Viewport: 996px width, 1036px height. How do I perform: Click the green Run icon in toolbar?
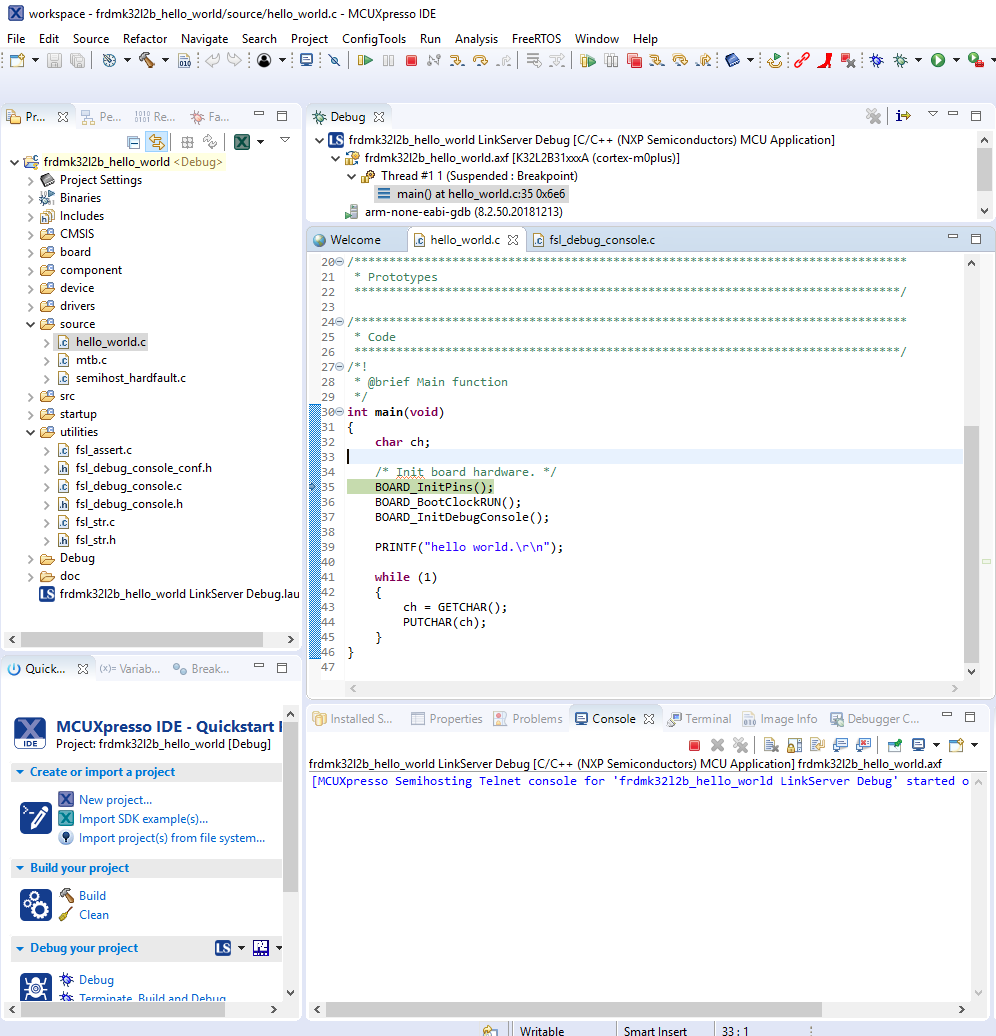(938, 61)
